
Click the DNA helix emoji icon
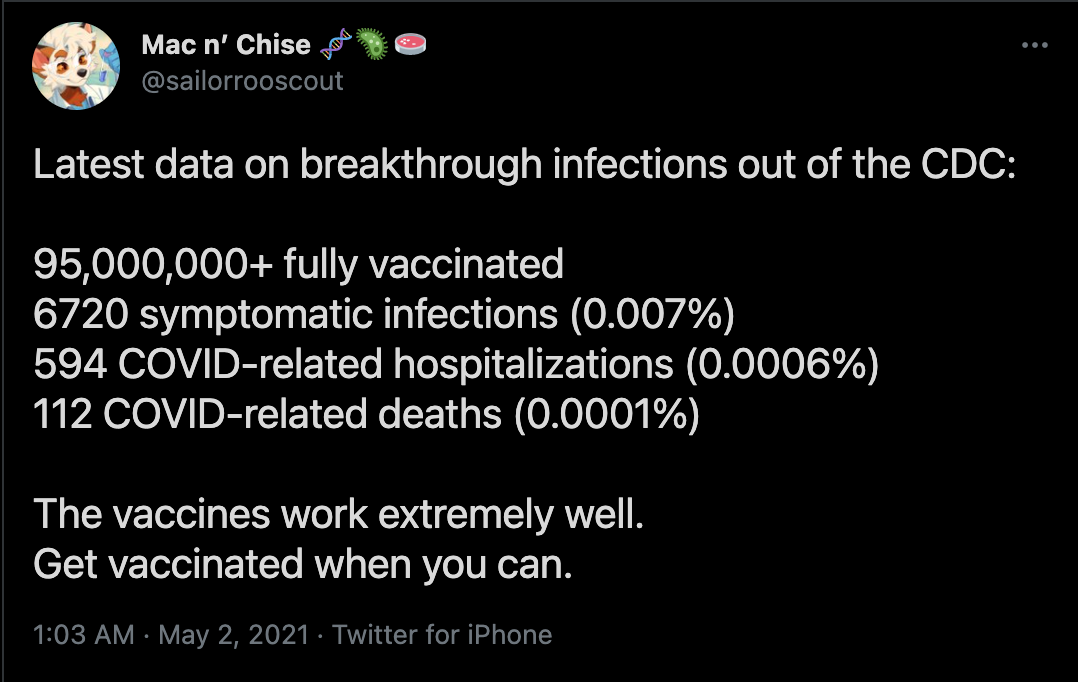[x=336, y=44]
